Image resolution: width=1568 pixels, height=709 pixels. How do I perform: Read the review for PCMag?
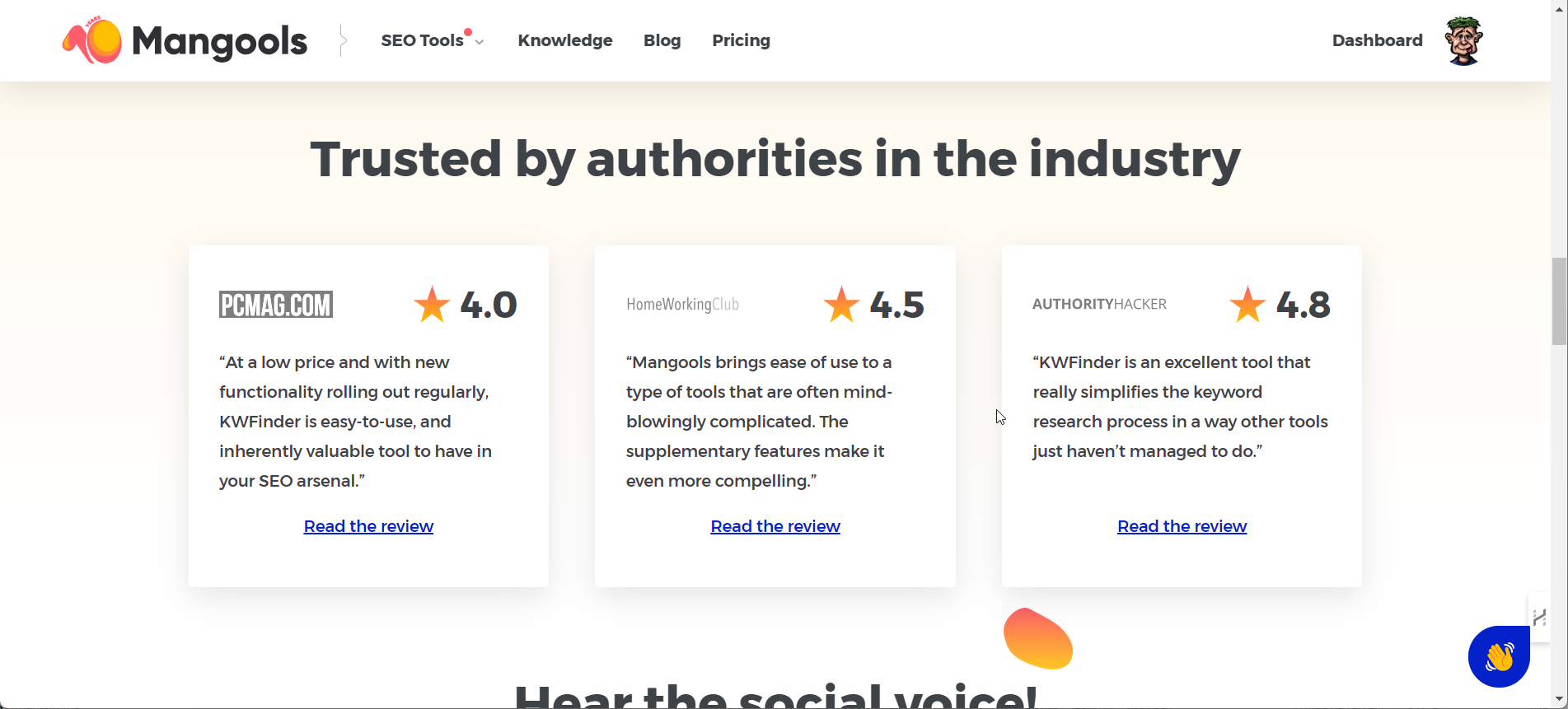[368, 526]
